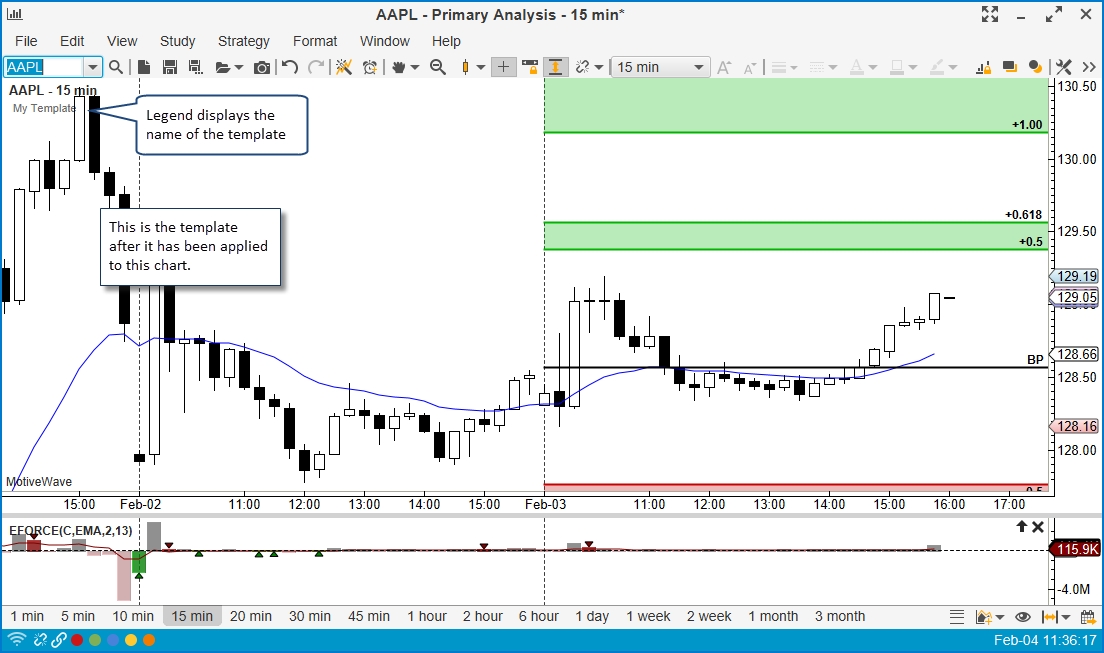Click the overlapping circles icon in toolbar
Screen dimensions: 1104x653
pyautogui.click(x=1035, y=67)
